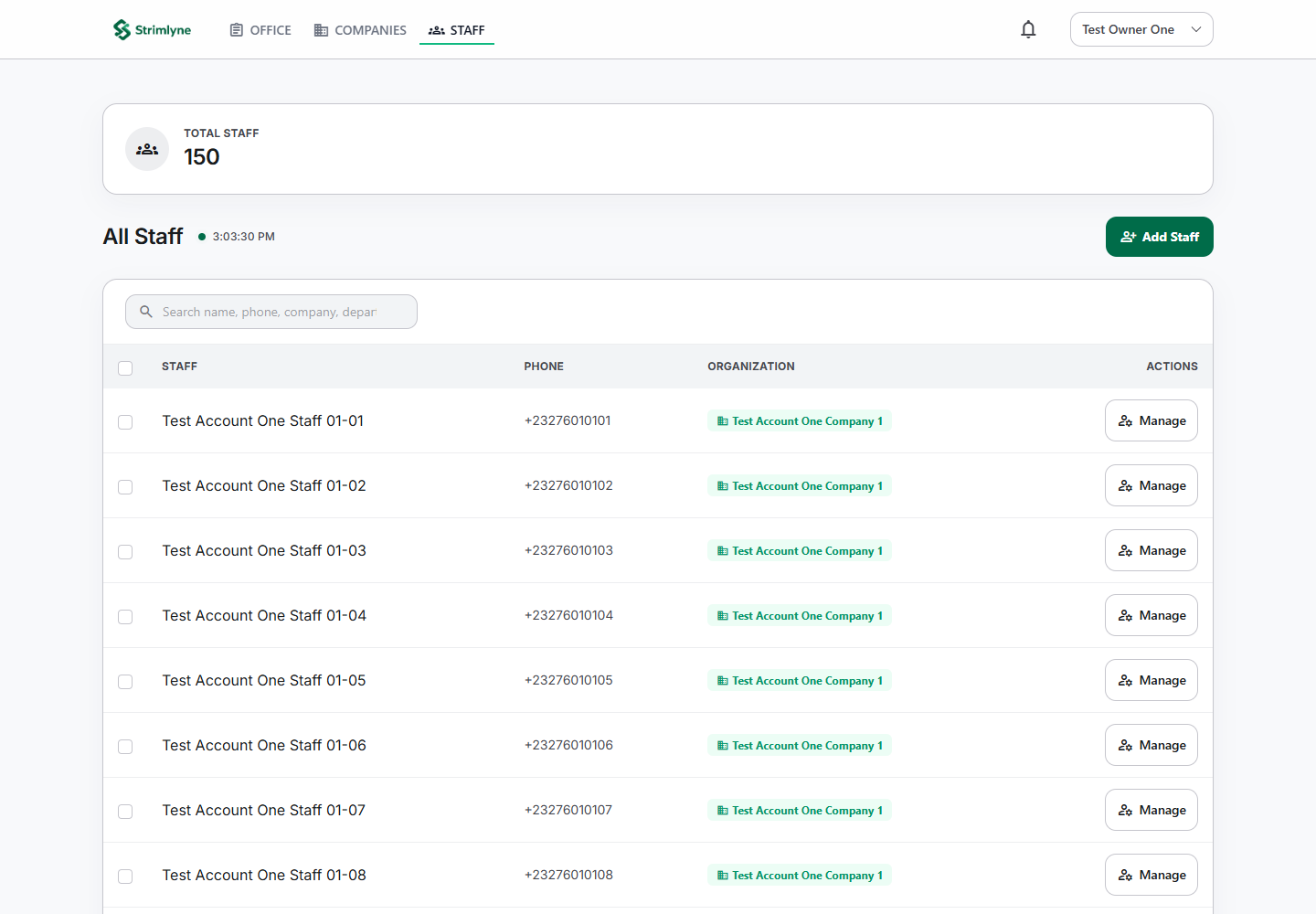Click phone number +23276010108
Screen dimensions: 1316x914
click(568, 875)
